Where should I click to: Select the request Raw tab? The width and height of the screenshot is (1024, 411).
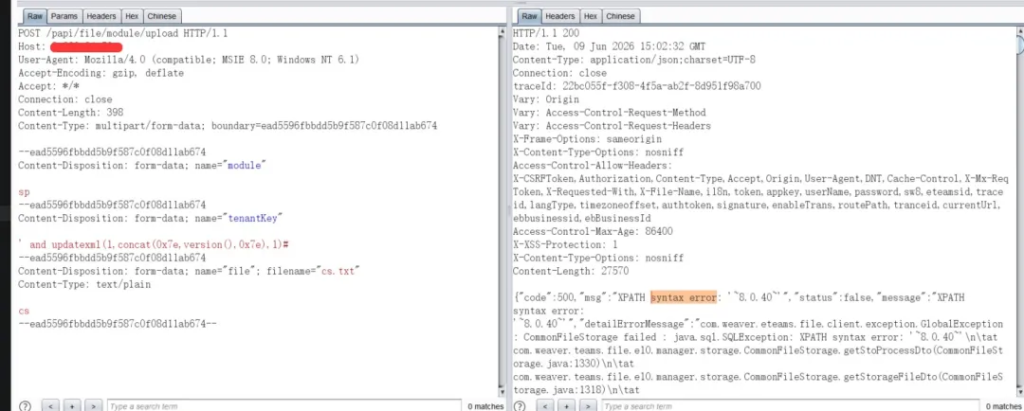(x=34, y=16)
